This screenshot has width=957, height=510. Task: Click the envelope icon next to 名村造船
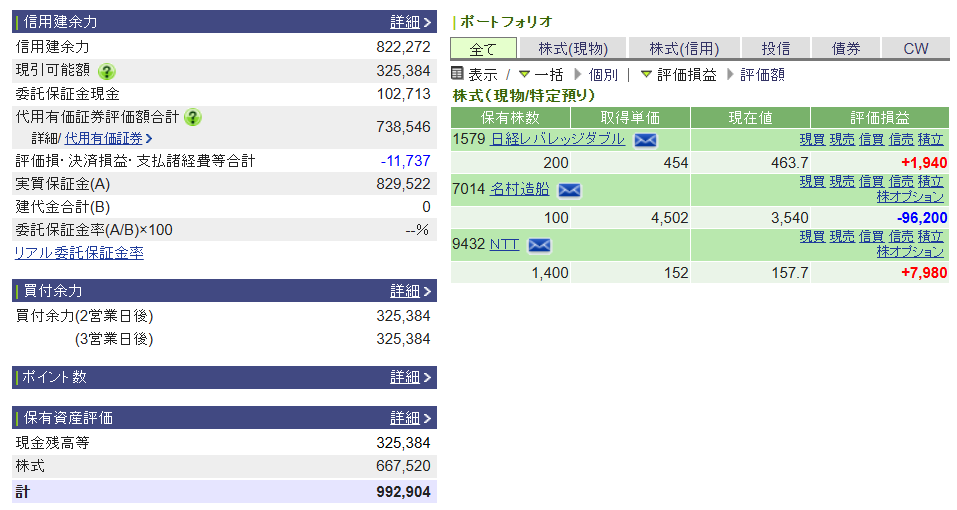click(x=569, y=190)
